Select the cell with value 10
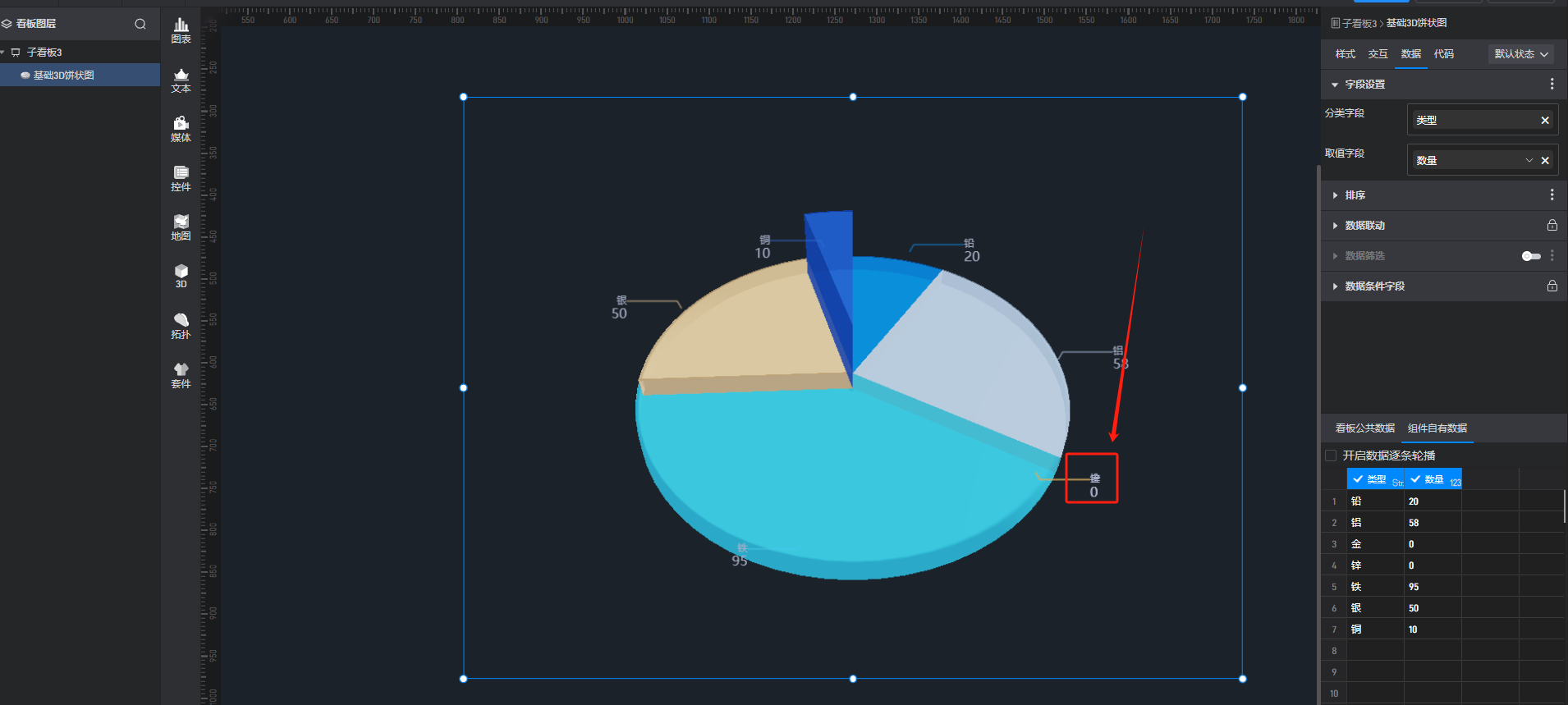 click(1433, 629)
